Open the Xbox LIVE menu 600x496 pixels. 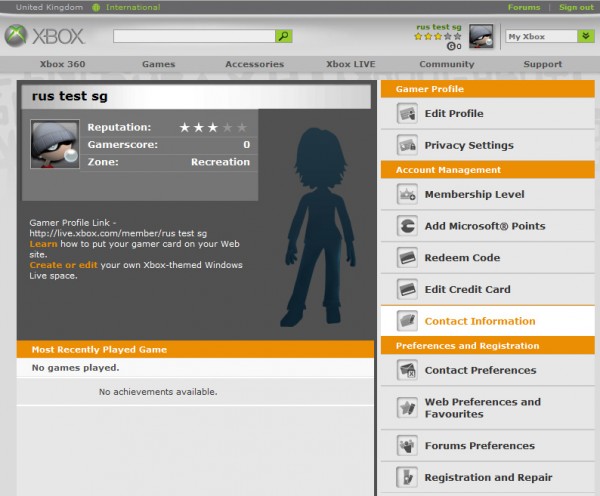click(351, 64)
